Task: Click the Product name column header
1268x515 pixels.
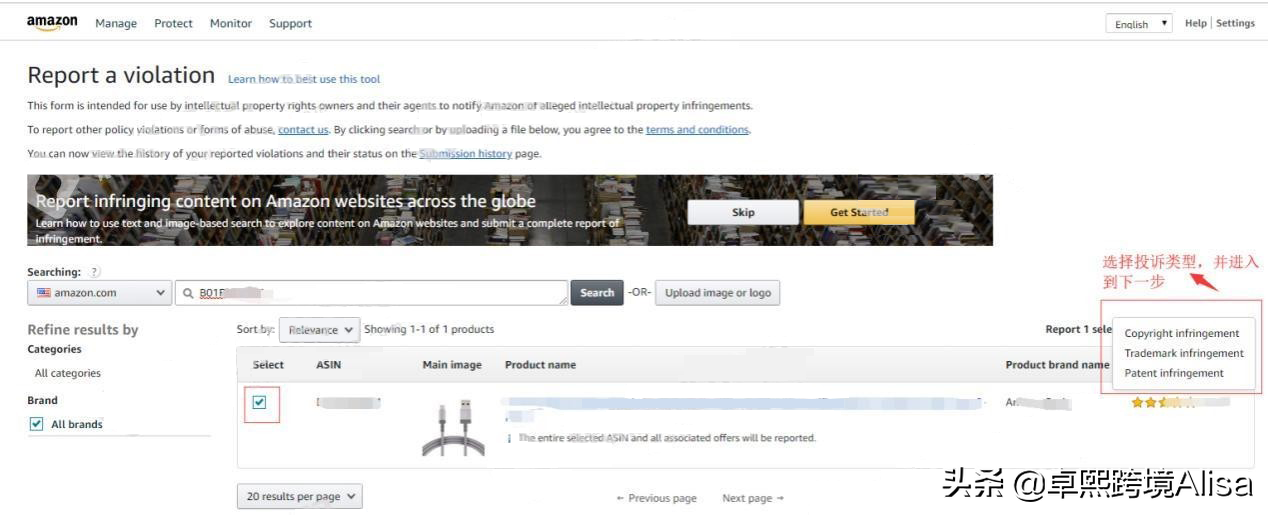Action: (540, 365)
